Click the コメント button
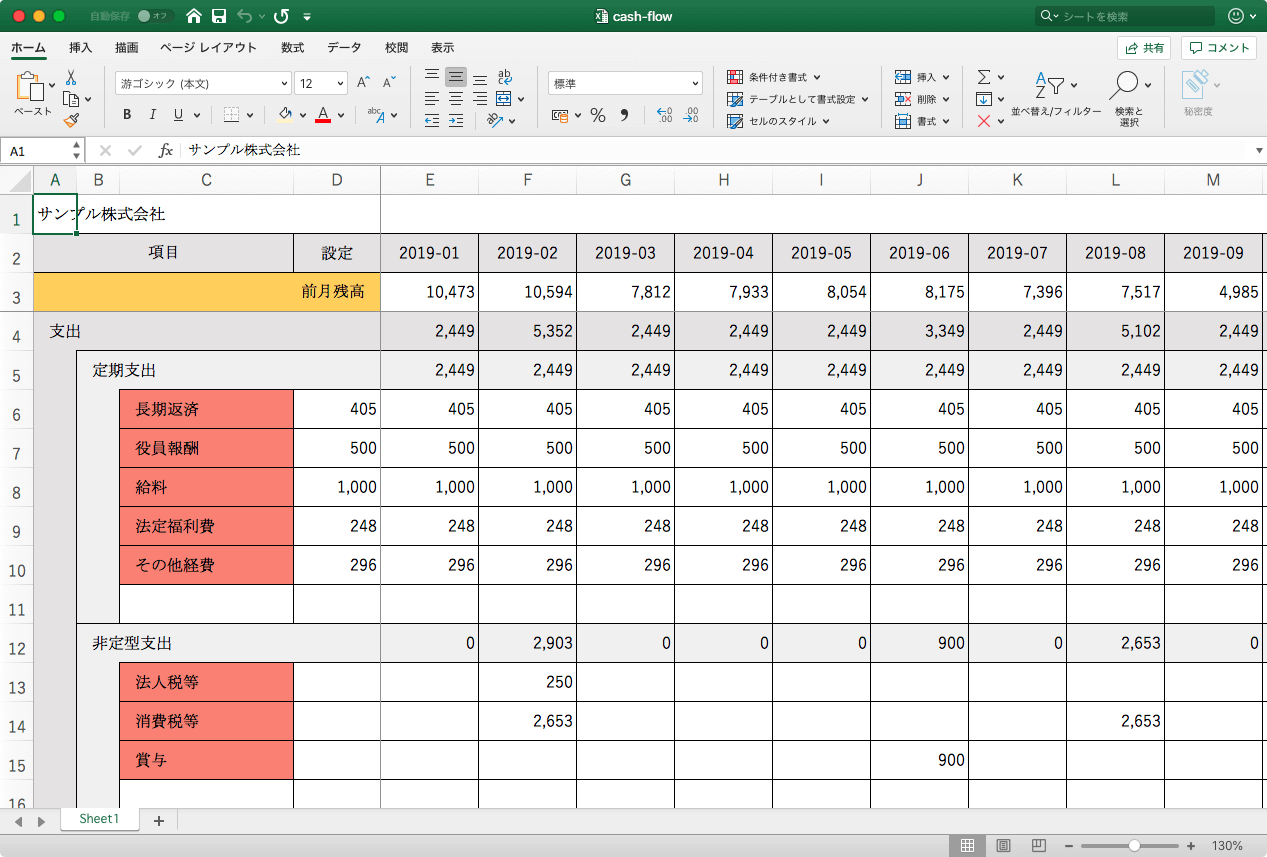This screenshot has height=857, width=1267. point(1218,48)
